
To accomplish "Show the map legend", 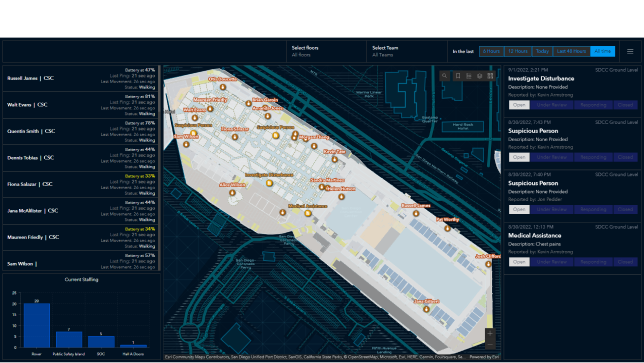I will (x=469, y=76).
